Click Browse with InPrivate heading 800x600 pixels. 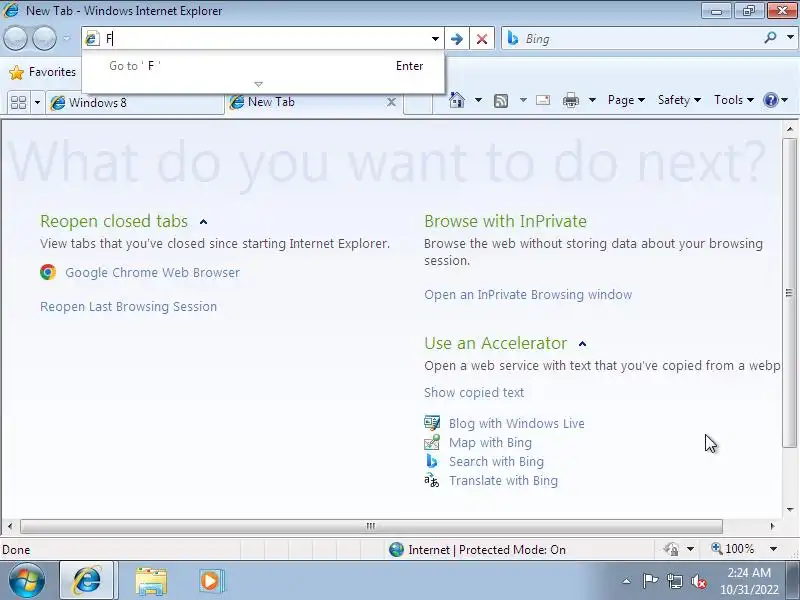[506, 221]
